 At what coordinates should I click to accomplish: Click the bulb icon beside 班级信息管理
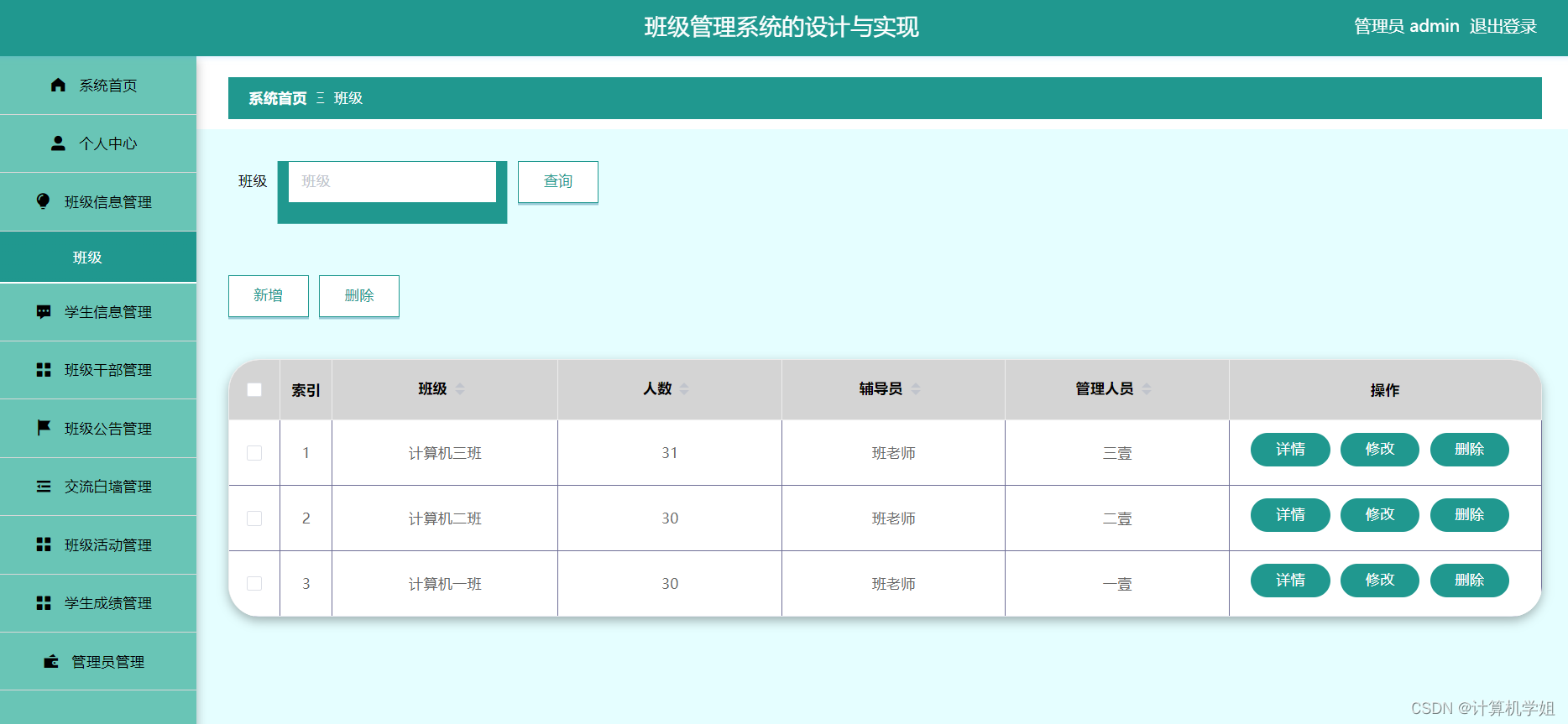coord(44,201)
